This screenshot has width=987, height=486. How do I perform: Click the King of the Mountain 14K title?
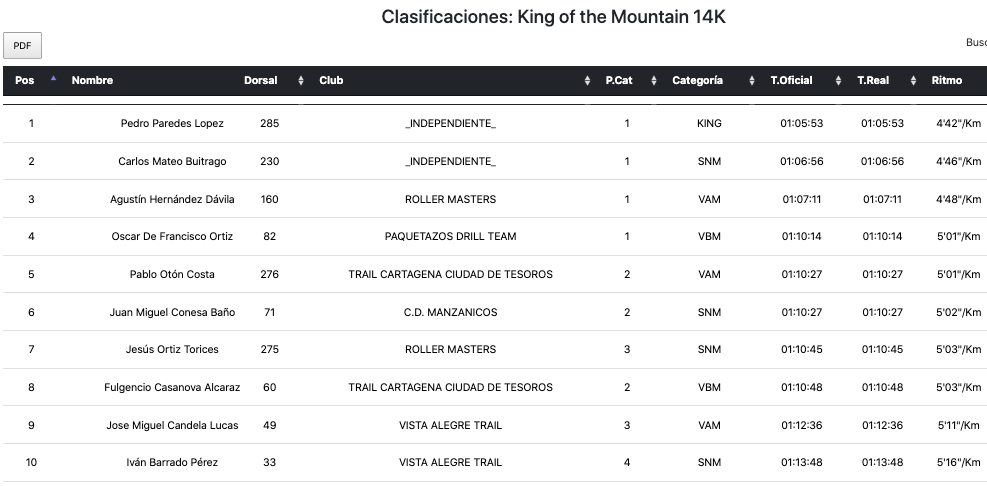click(553, 17)
